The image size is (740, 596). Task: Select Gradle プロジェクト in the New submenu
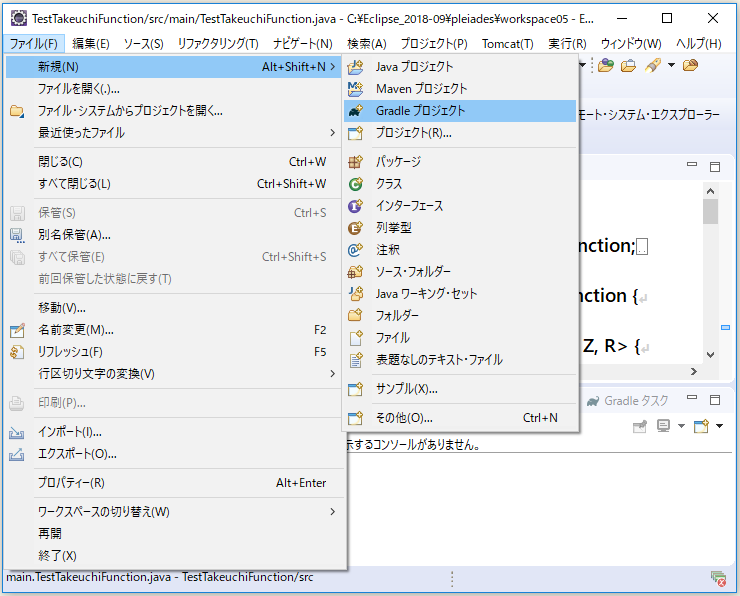coord(460,111)
